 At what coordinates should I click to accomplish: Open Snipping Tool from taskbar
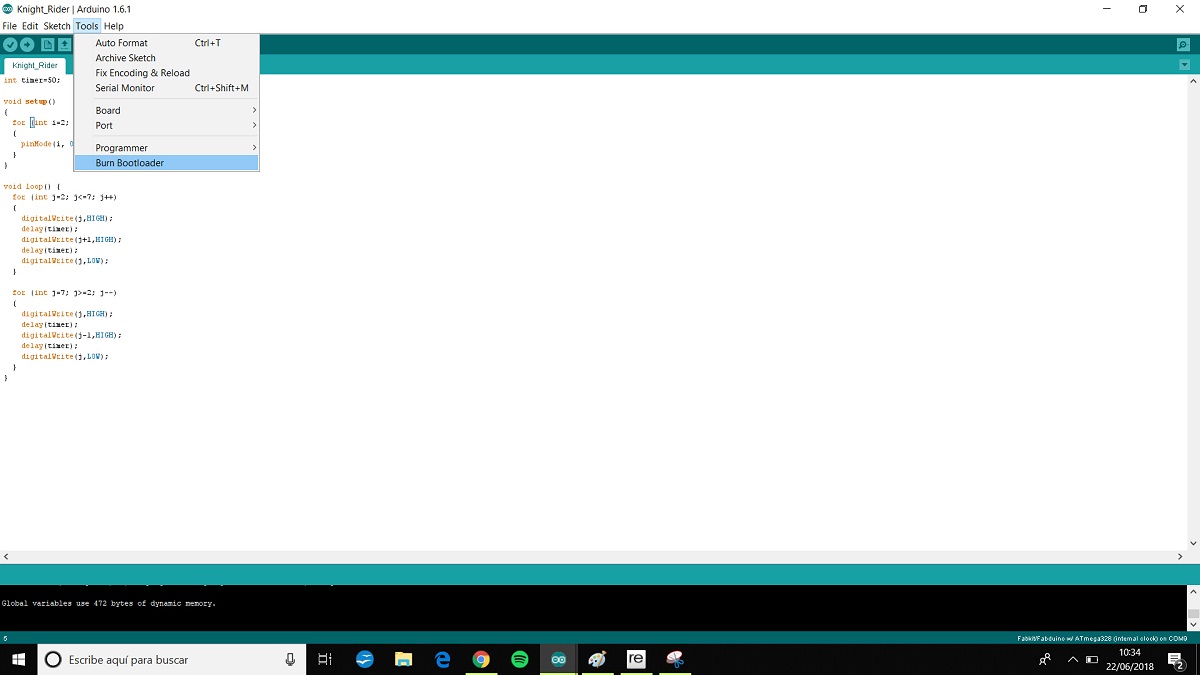click(675, 659)
